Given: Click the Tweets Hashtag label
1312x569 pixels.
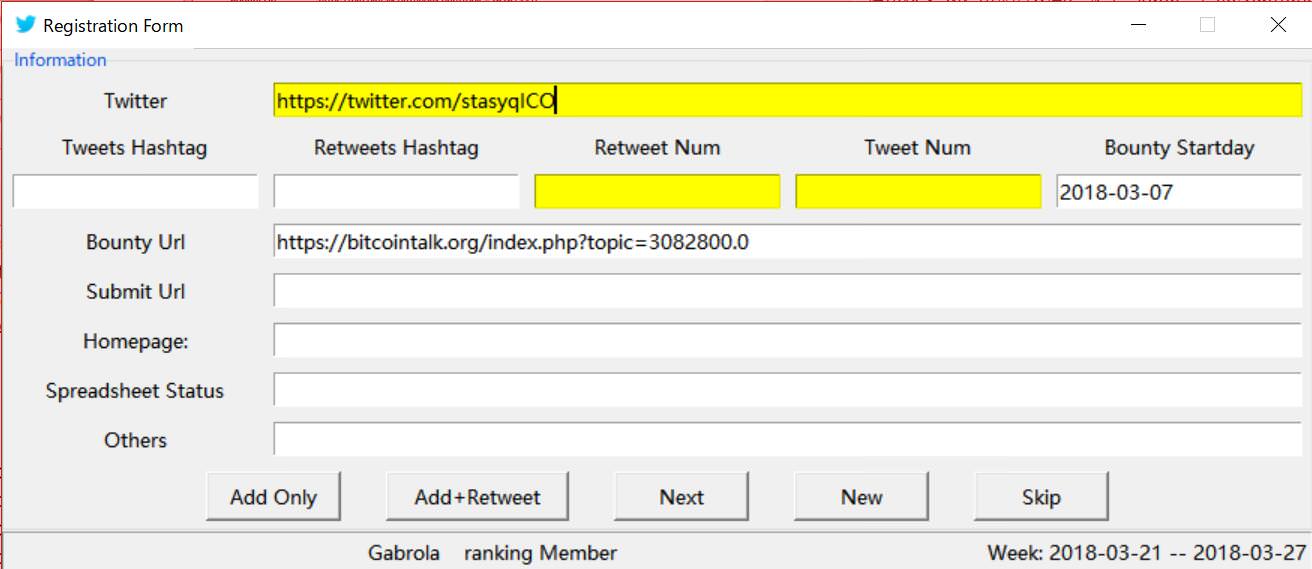Looking at the screenshot, I should pyautogui.click(x=135, y=148).
